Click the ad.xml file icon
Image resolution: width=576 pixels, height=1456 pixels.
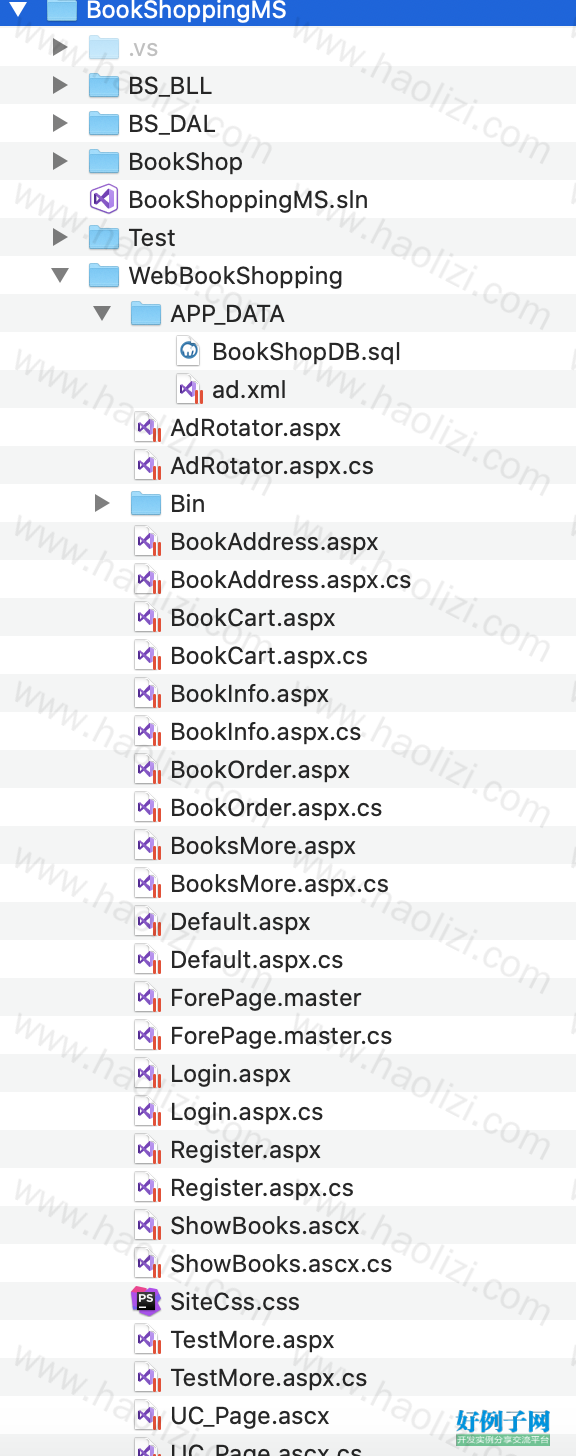click(x=188, y=390)
